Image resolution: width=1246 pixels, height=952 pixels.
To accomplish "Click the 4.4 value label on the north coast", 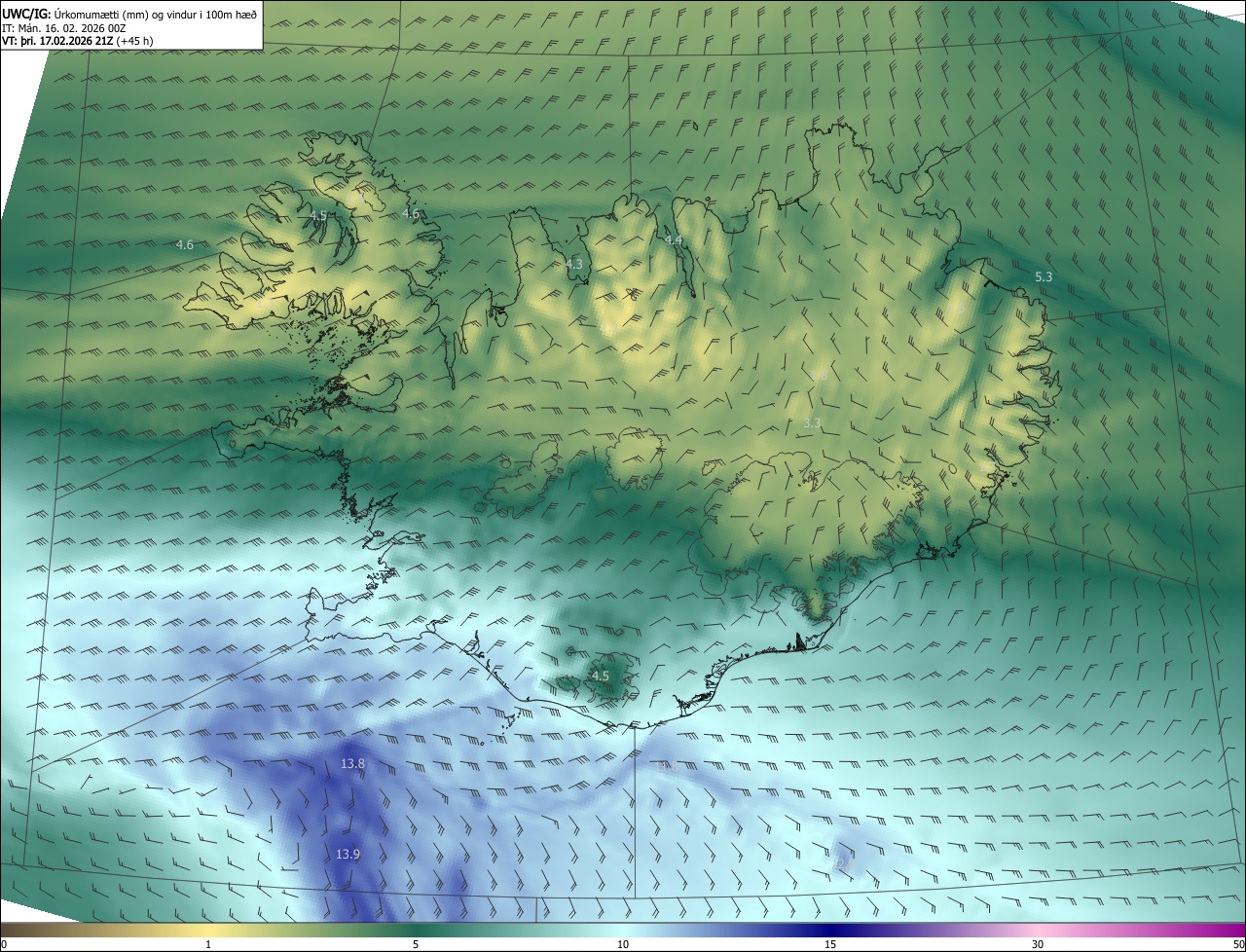I will [x=674, y=239].
